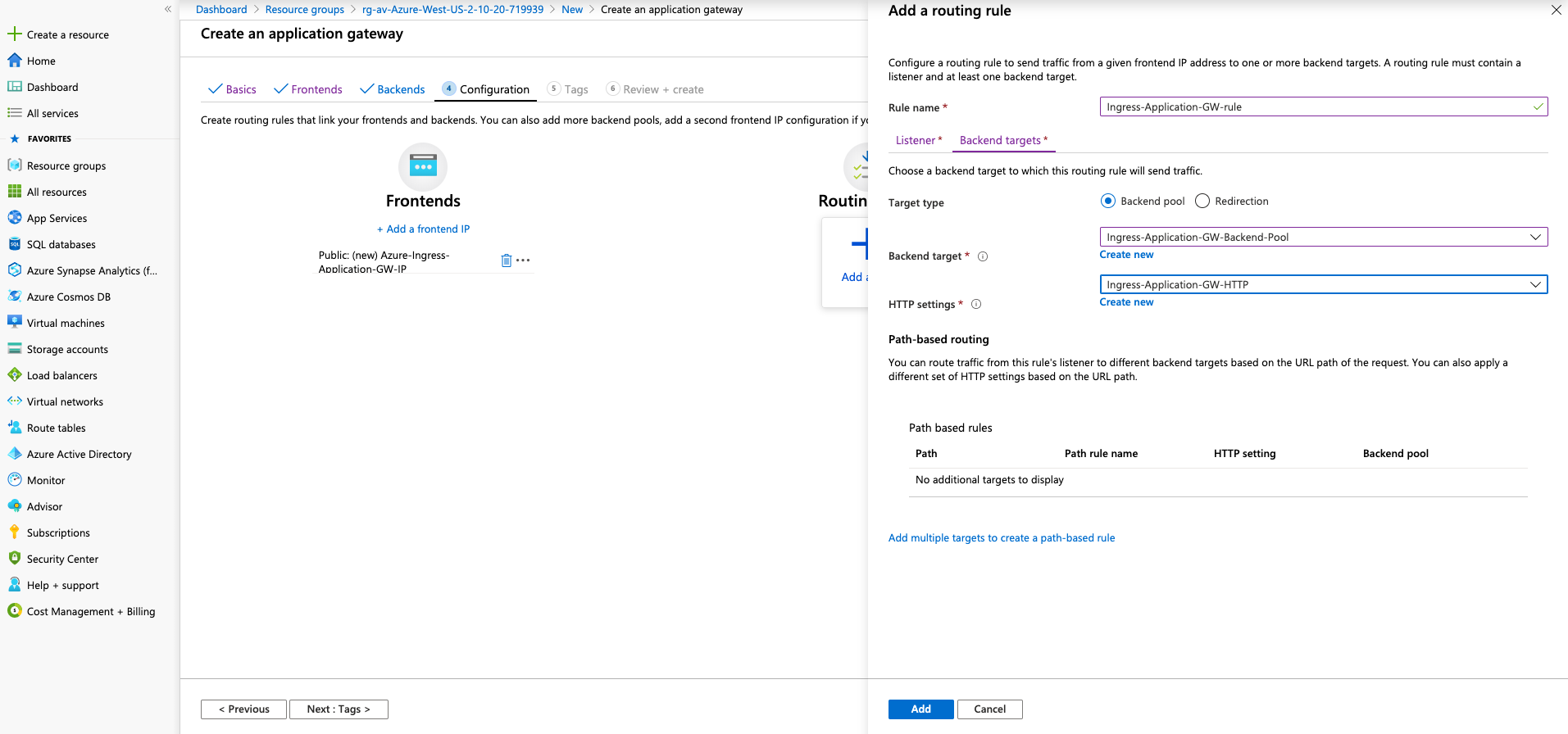The width and height of the screenshot is (1568, 734).
Task: Click the SQL databases icon
Action: 14,244
